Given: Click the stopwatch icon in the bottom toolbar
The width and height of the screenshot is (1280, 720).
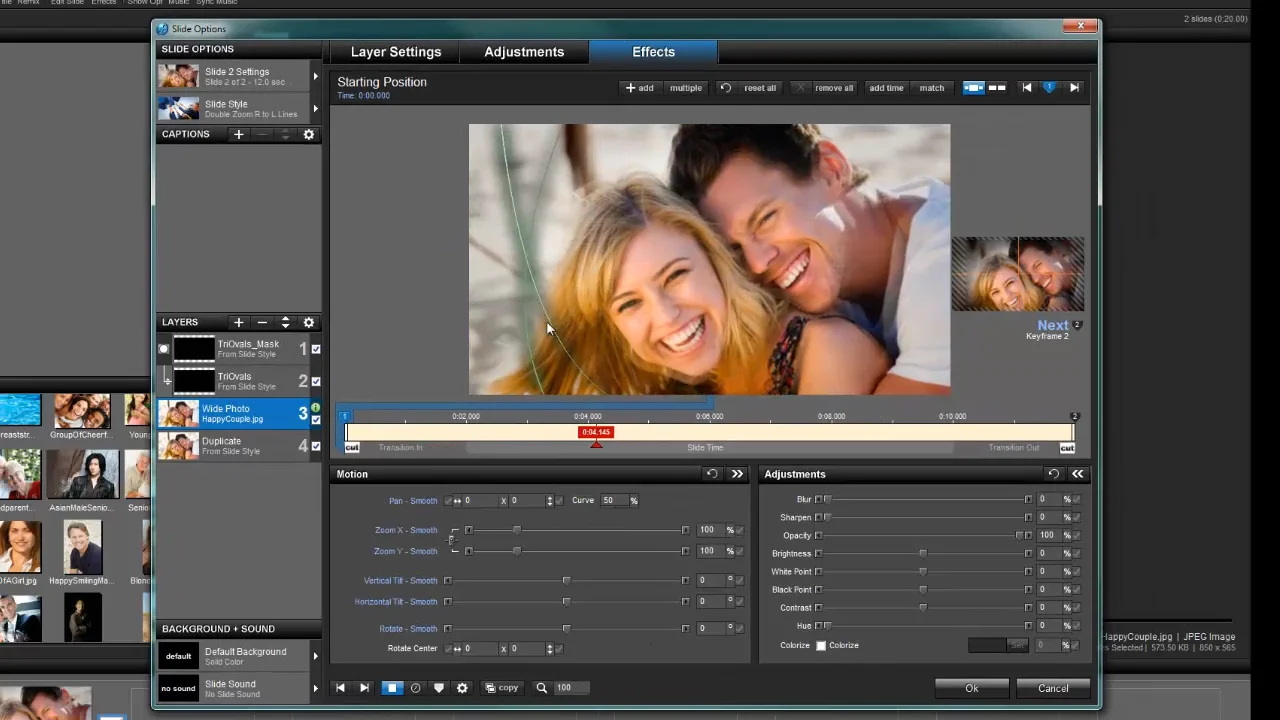Looking at the screenshot, I should click(x=415, y=688).
